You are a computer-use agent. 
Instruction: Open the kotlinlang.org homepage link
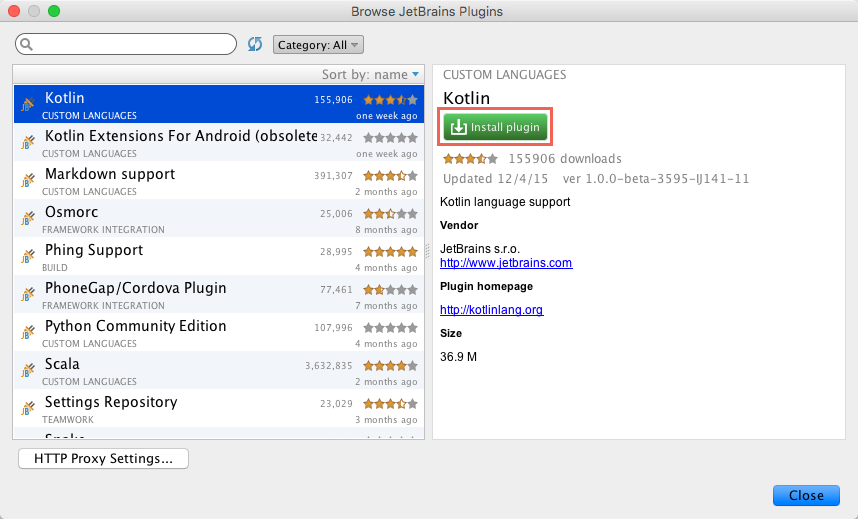(x=491, y=310)
